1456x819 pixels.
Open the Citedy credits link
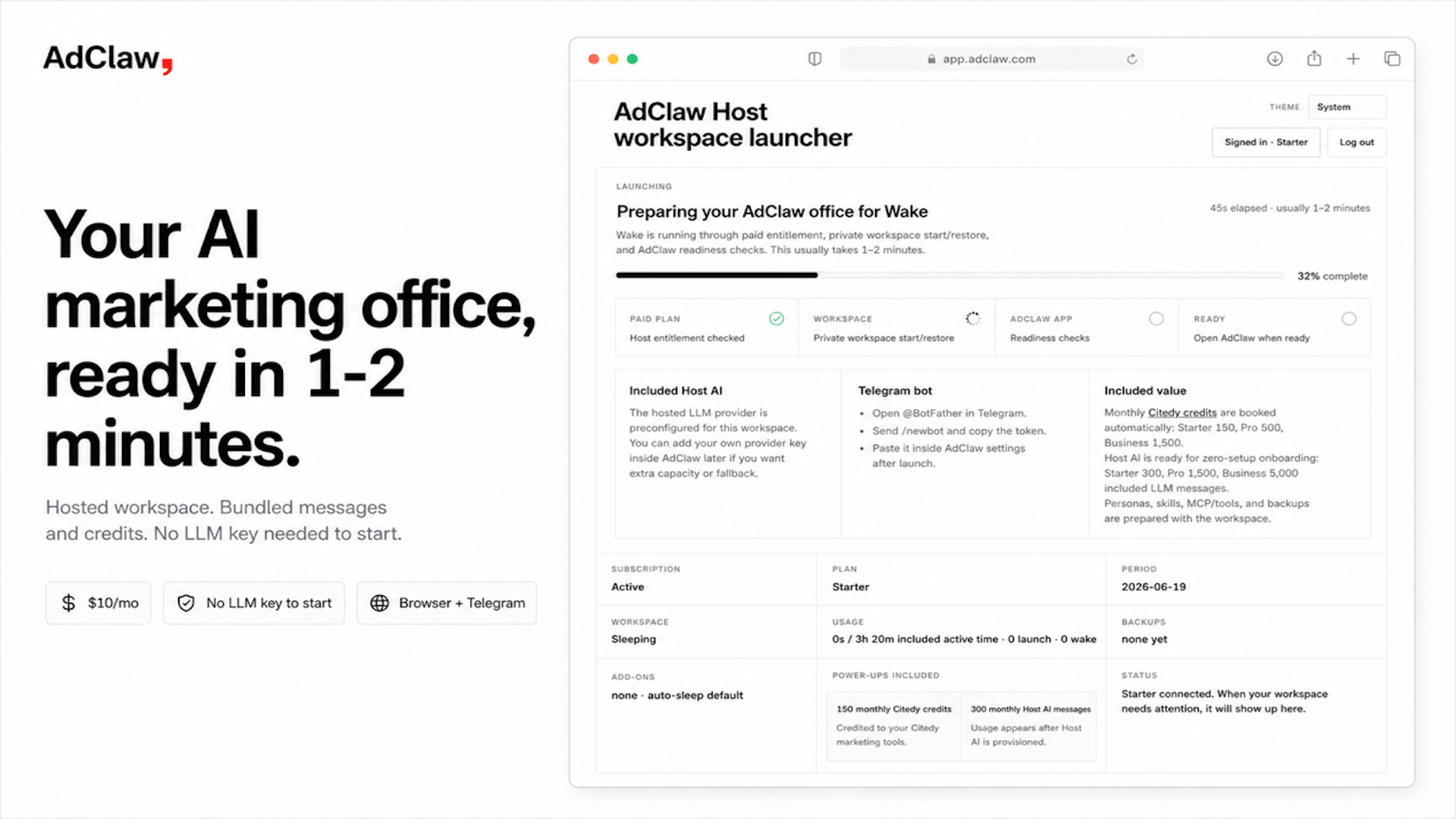pos(1182,413)
